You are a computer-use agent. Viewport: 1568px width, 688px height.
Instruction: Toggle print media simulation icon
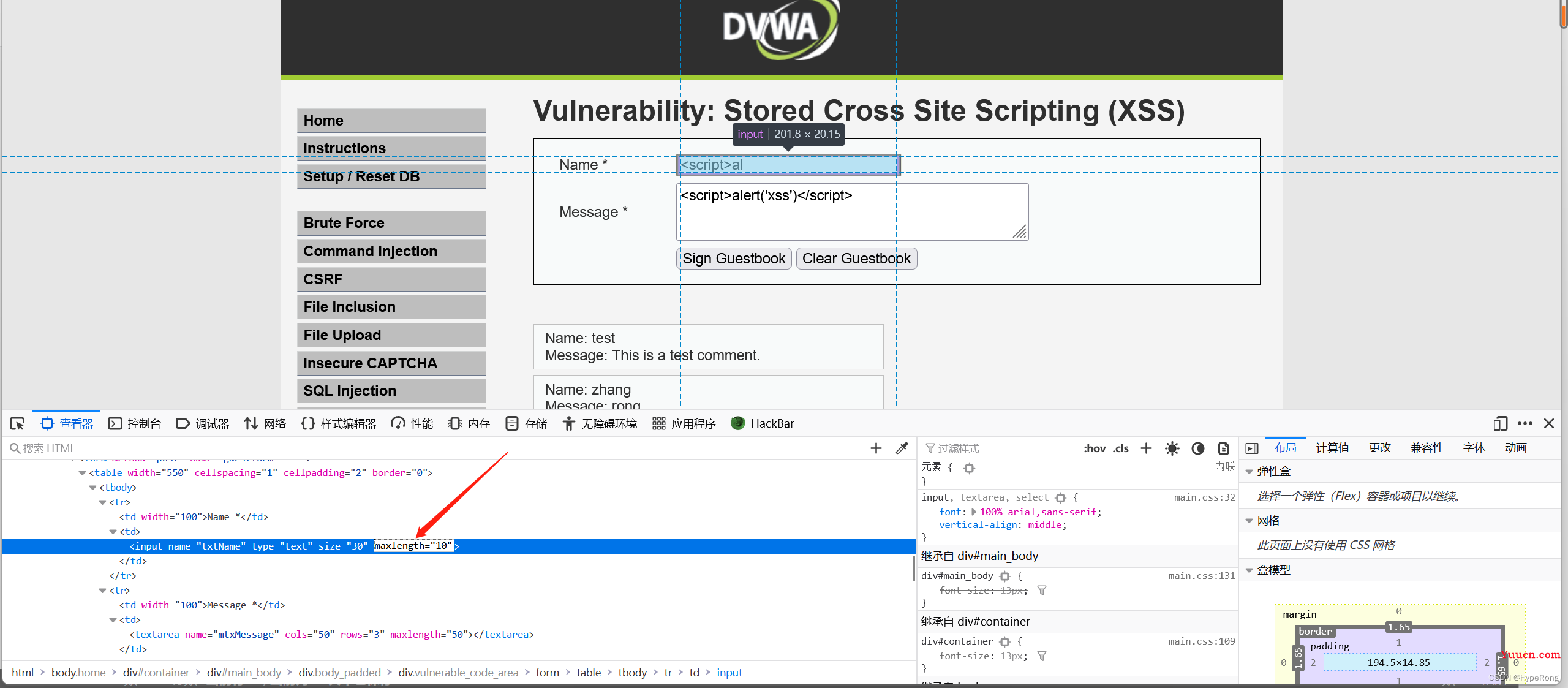coord(1224,448)
